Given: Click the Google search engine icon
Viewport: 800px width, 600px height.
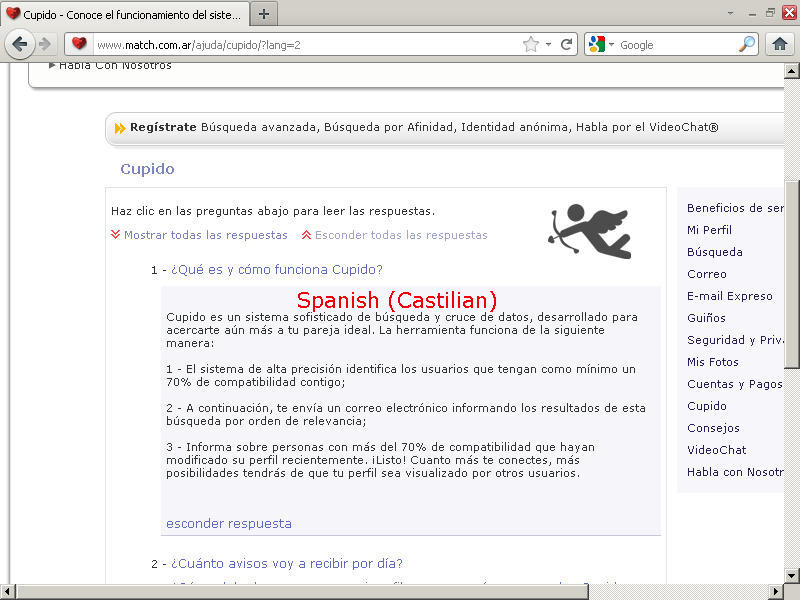Looking at the screenshot, I should click(596, 44).
